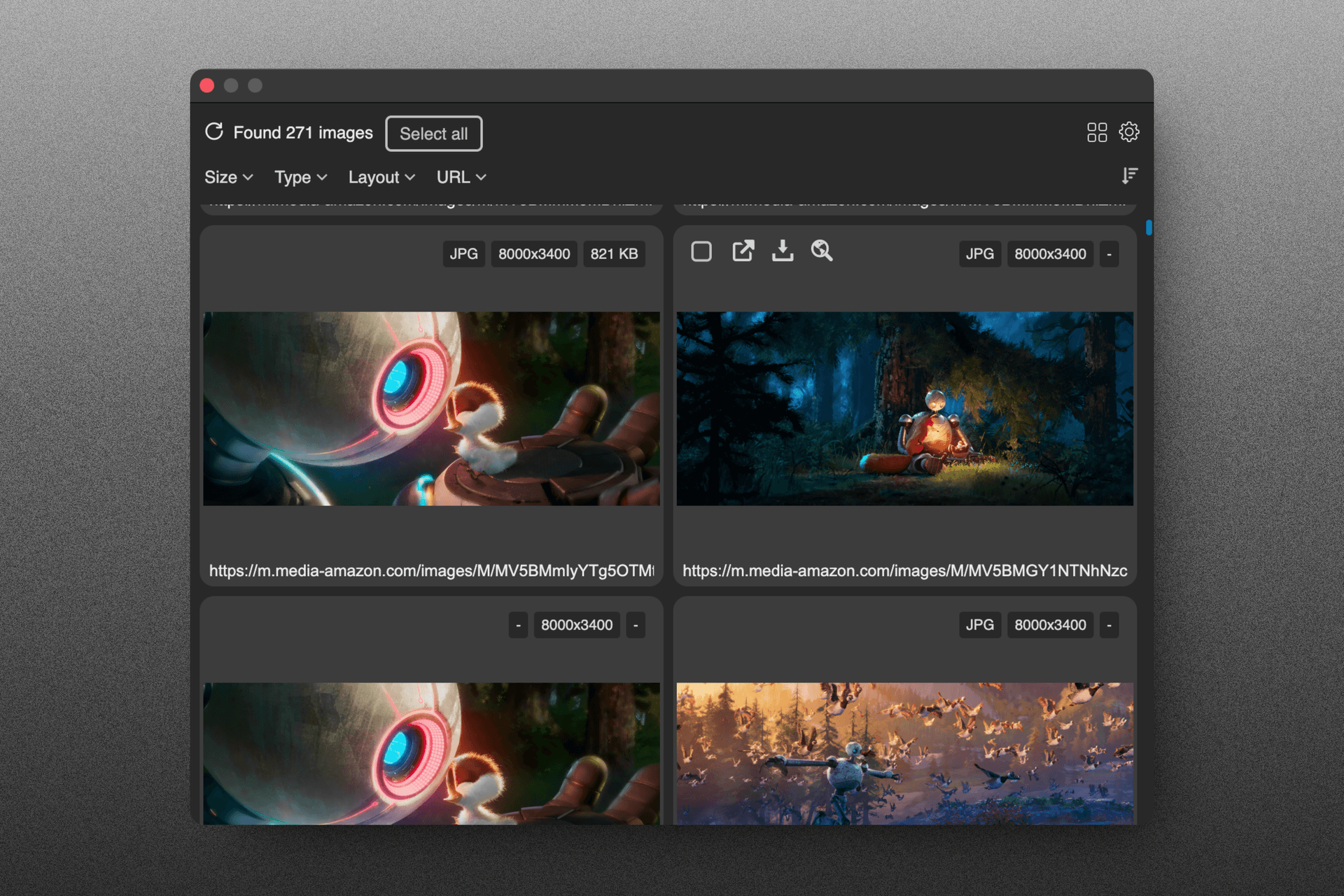Click the JPG badge on the geese image card

[x=979, y=625]
